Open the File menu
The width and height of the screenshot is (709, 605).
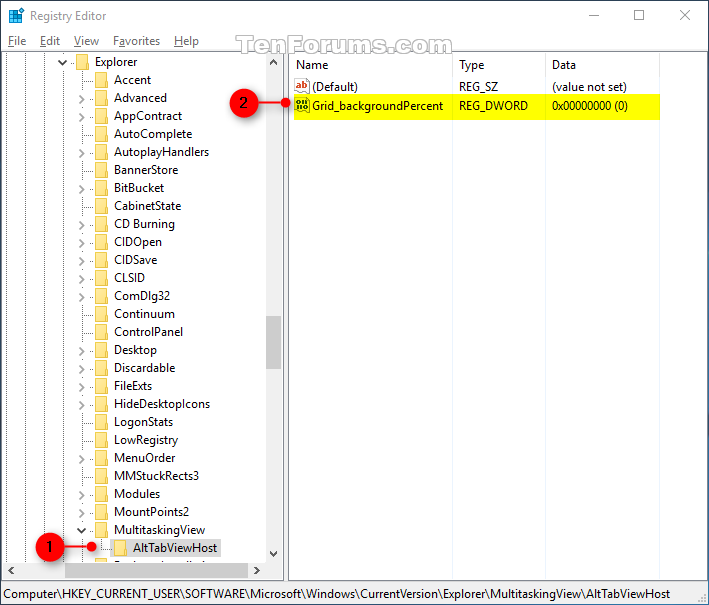point(17,41)
